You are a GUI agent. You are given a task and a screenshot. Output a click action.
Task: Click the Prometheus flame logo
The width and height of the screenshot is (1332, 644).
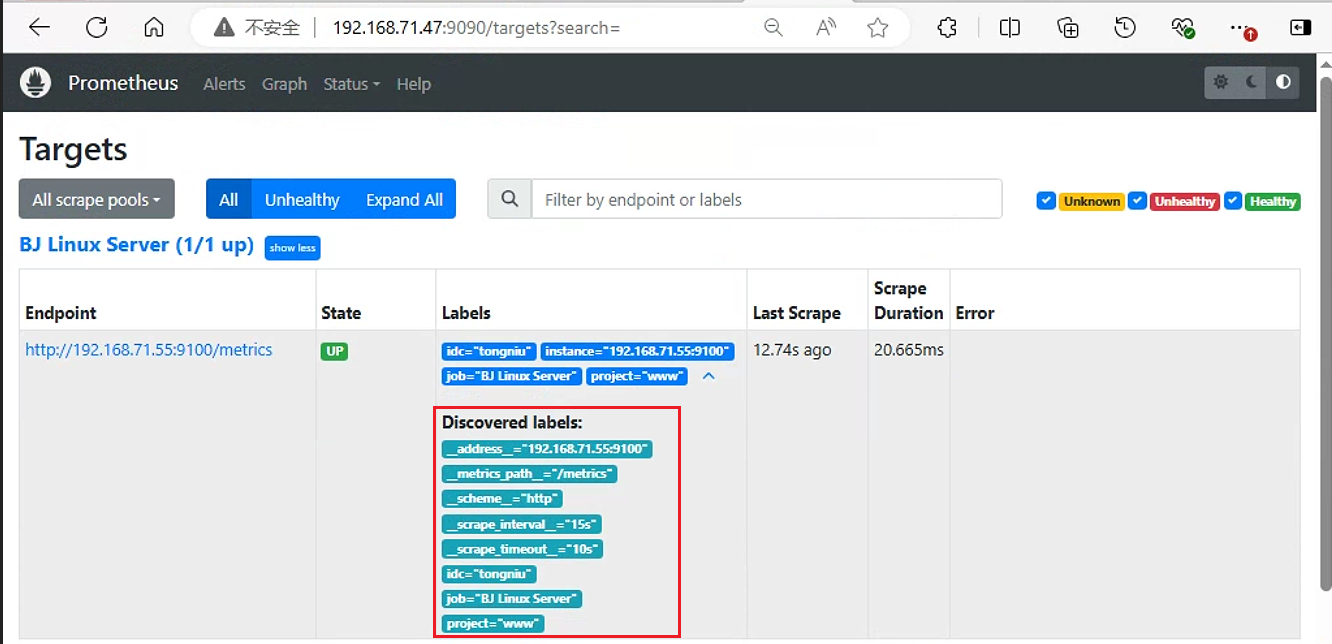point(35,83)
